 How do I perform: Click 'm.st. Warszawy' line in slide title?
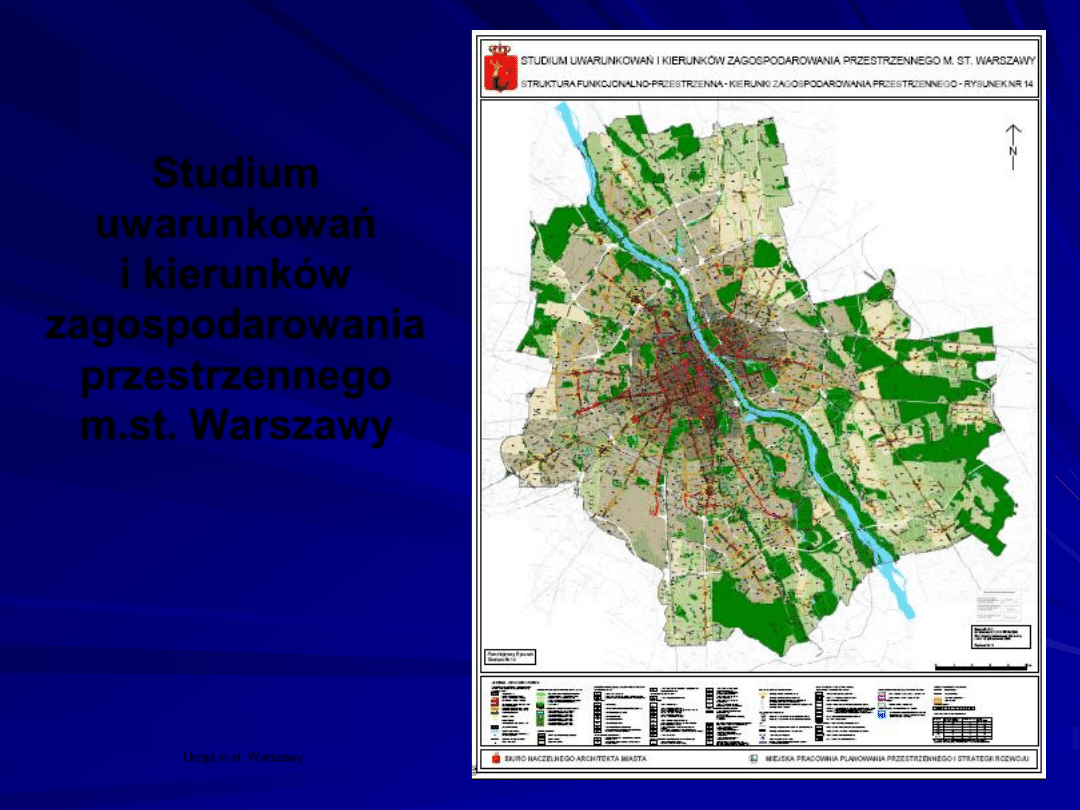point(235,427)
